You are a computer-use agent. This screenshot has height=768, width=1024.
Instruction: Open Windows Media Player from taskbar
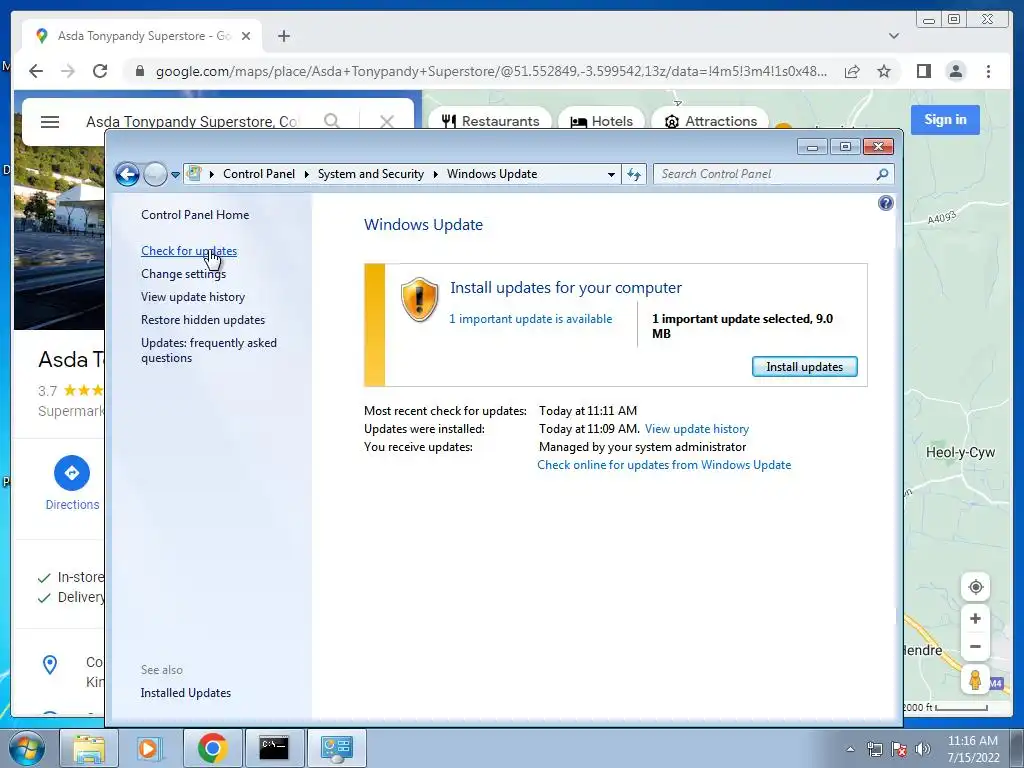click(x=150, y=748)
